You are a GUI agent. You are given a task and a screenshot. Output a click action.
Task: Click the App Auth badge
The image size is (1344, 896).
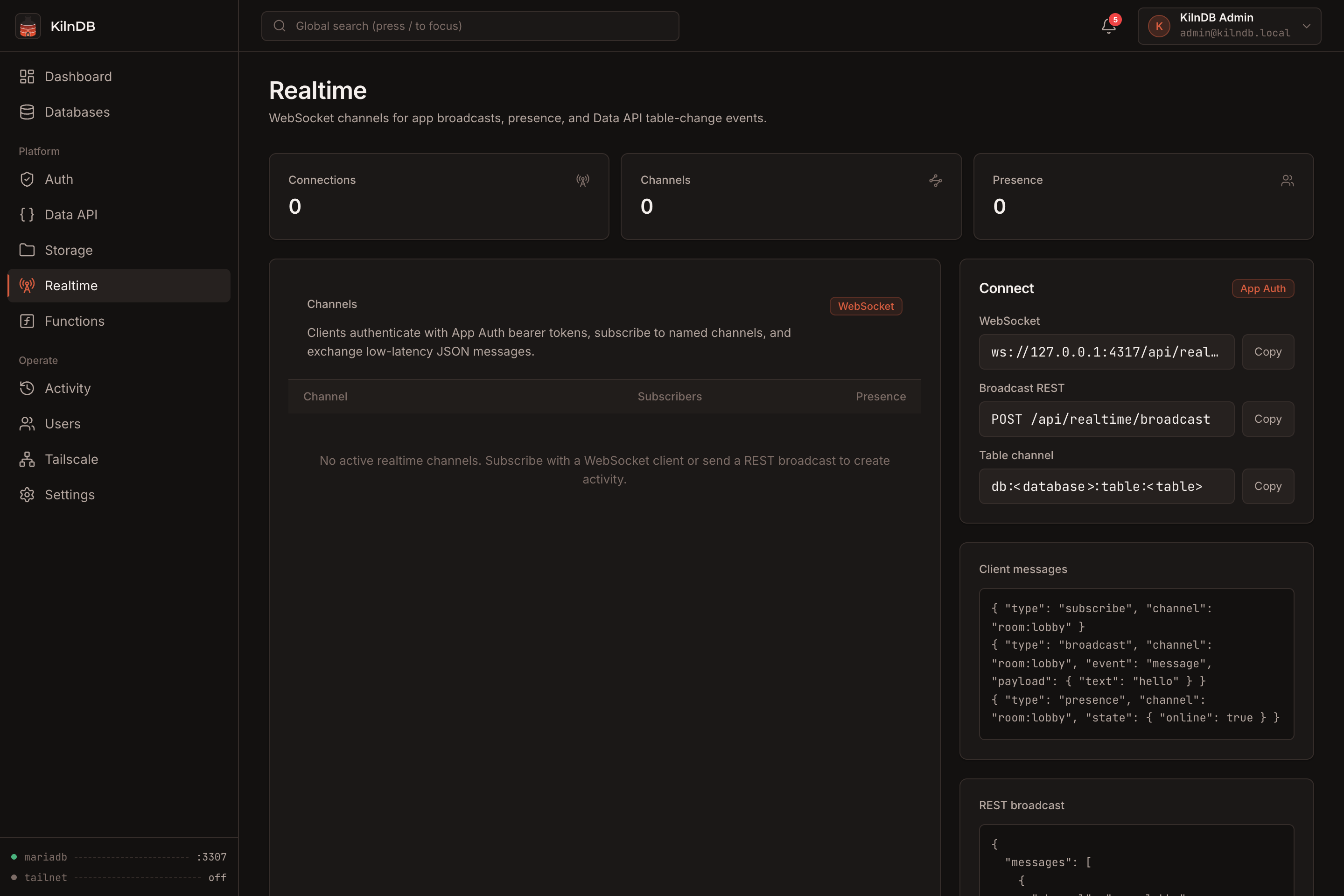pyautogui.click(x=1263, y=288)
